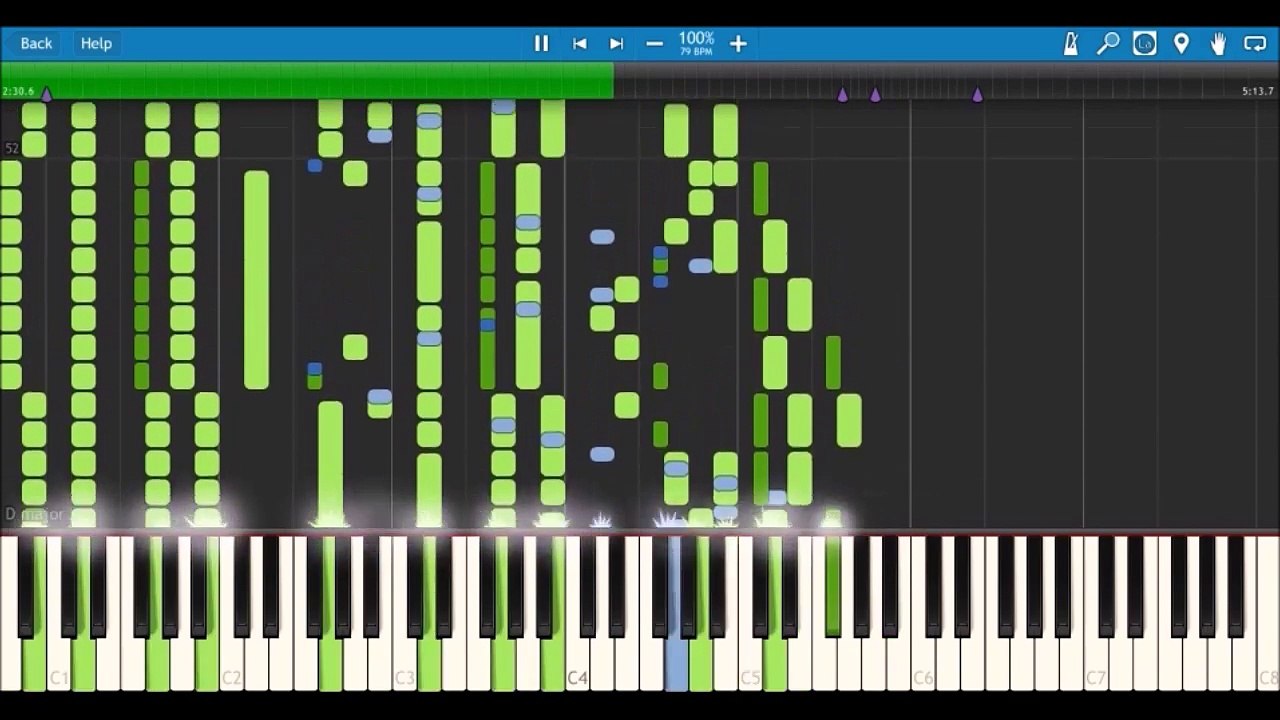
Task: Toggle the key note labels icon
Action: (x=1144, y=43)
